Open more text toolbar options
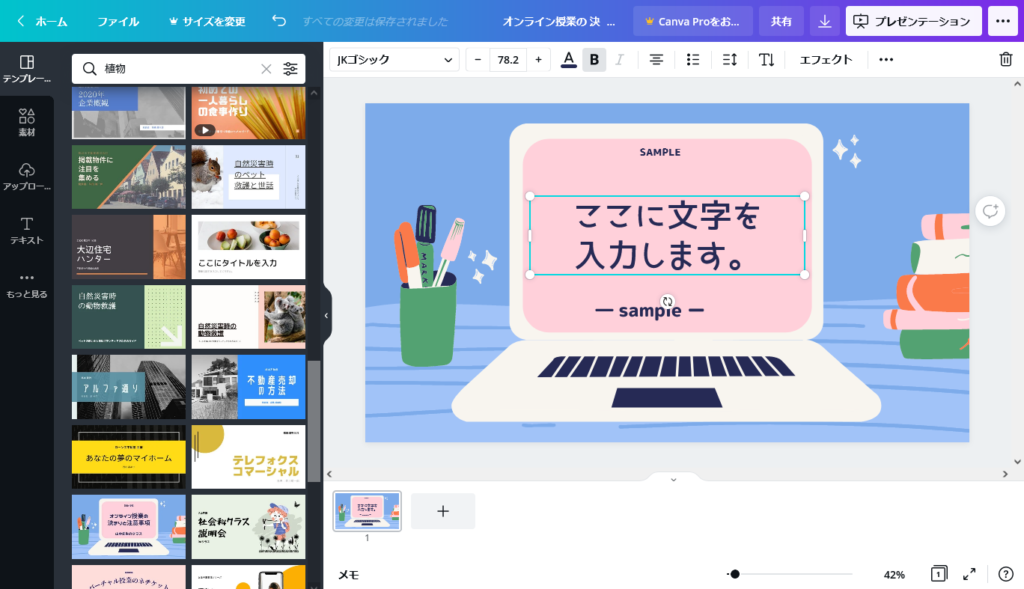This screenshot has width=1024, height=589. (886, 59)
